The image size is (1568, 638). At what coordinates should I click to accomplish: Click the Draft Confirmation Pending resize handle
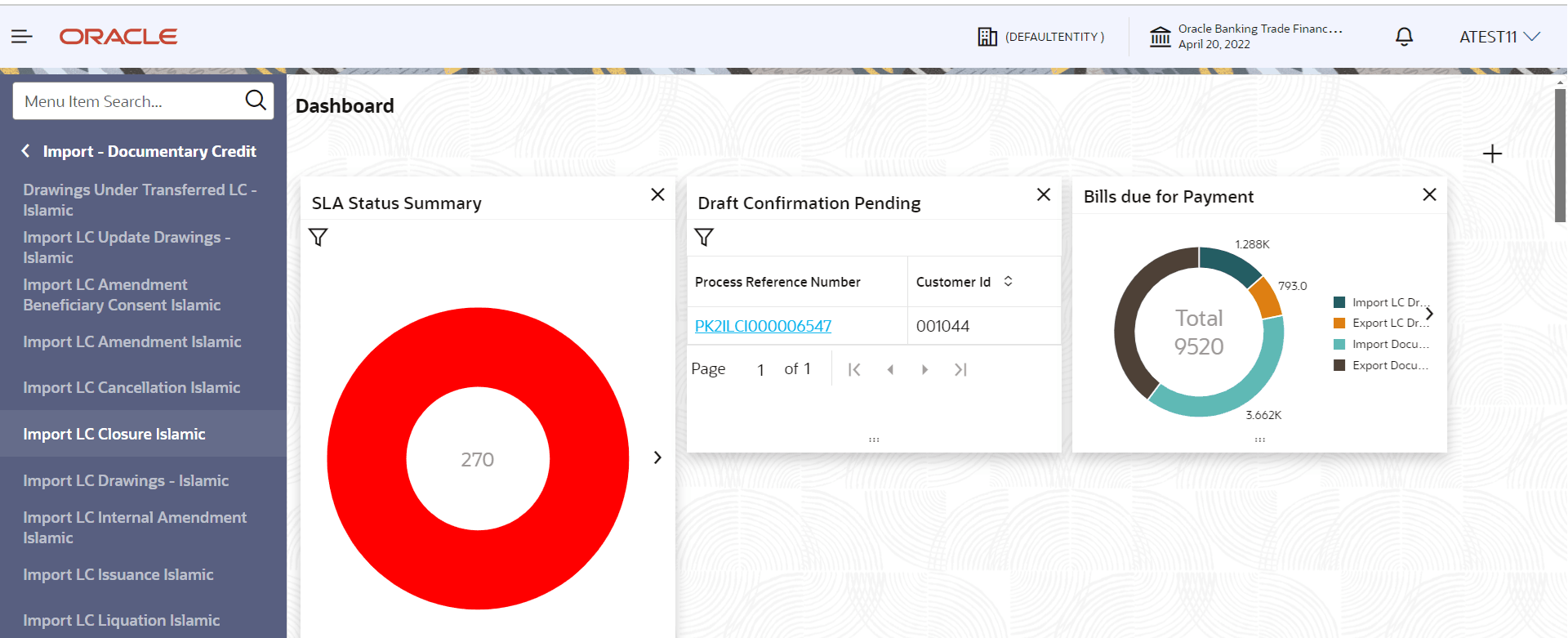[874, 439]
